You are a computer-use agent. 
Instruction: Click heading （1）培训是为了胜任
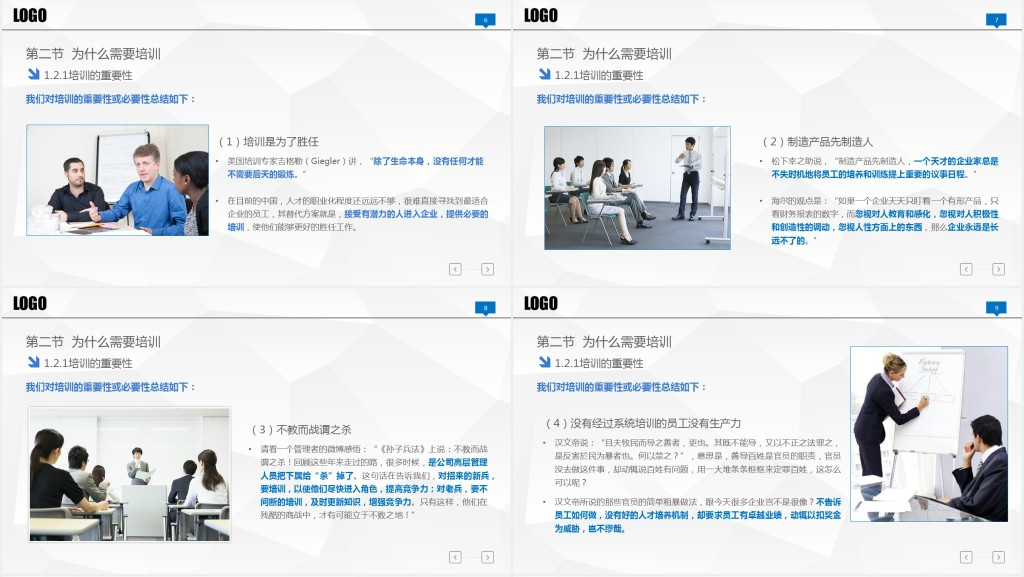(x=268, y=142)
